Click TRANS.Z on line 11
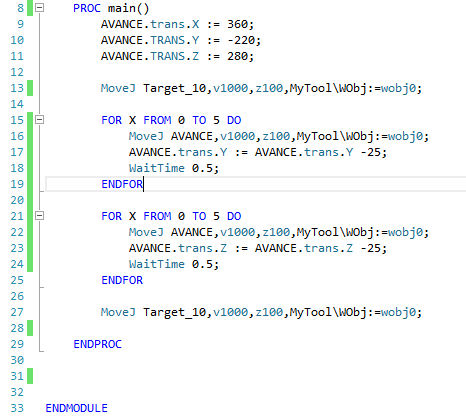The image size is (466, 419). point(175,56)
